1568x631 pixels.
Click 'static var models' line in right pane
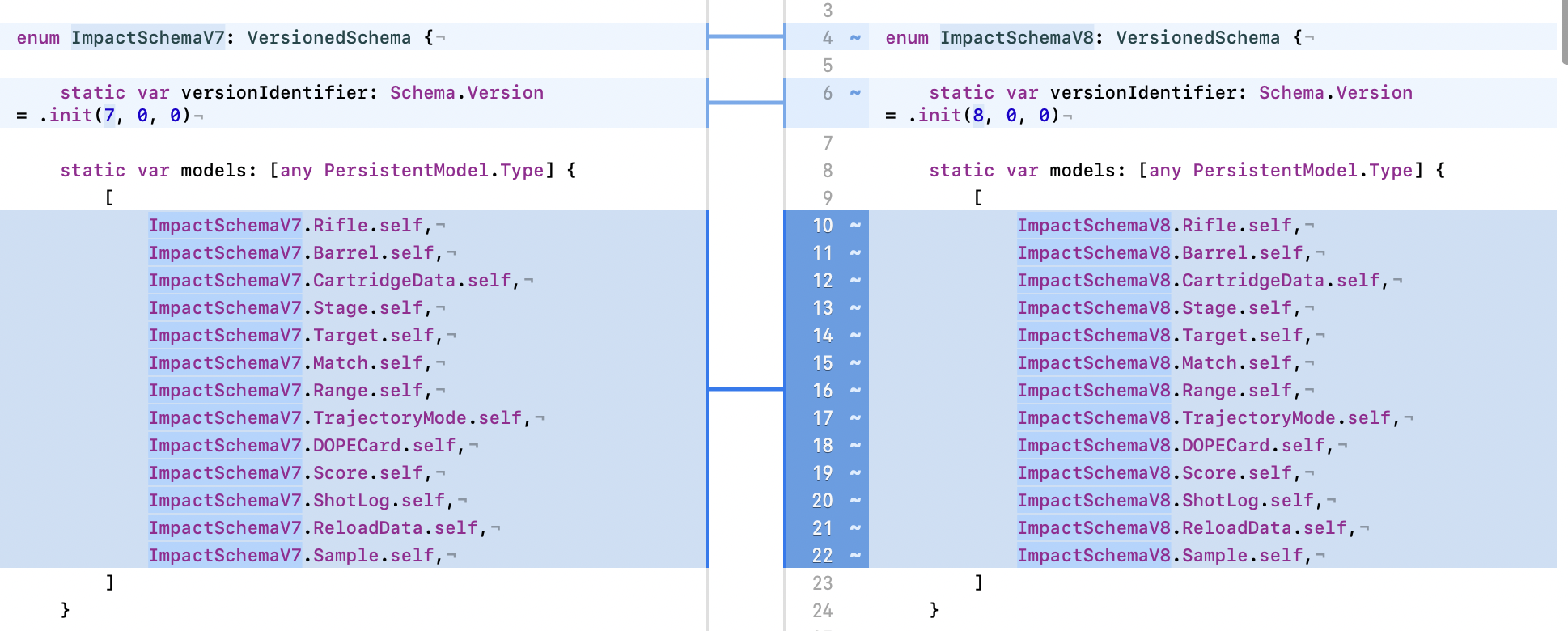pyautogui.click(x=1187, y=171)
